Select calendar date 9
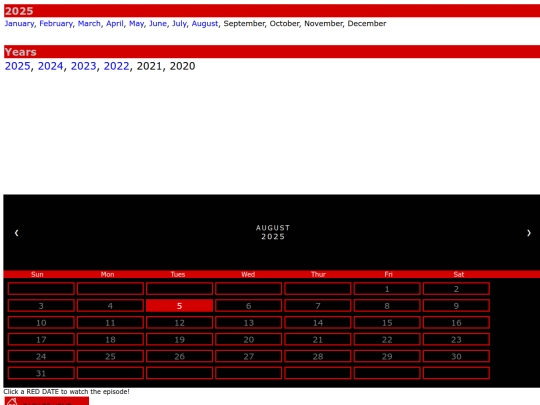 point(456,306)
